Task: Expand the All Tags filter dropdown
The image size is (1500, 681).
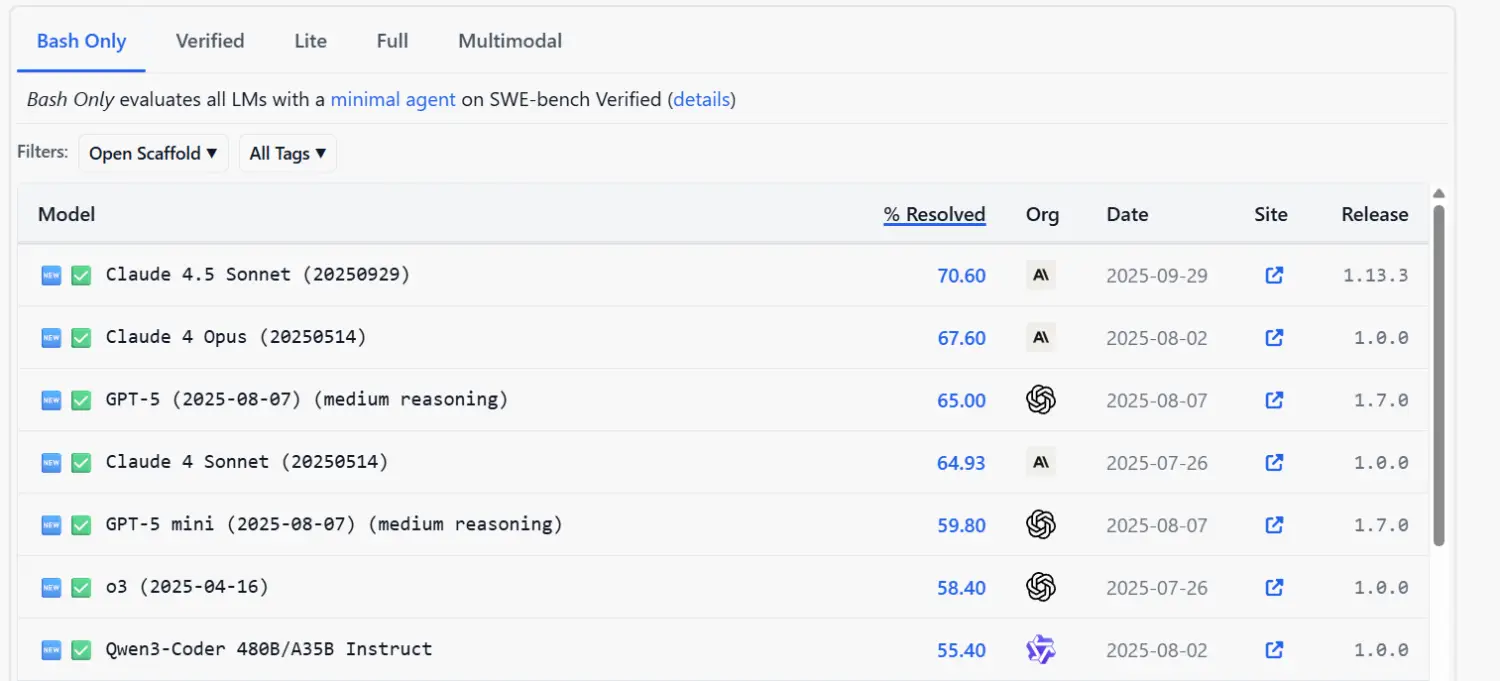Action: 288,153
